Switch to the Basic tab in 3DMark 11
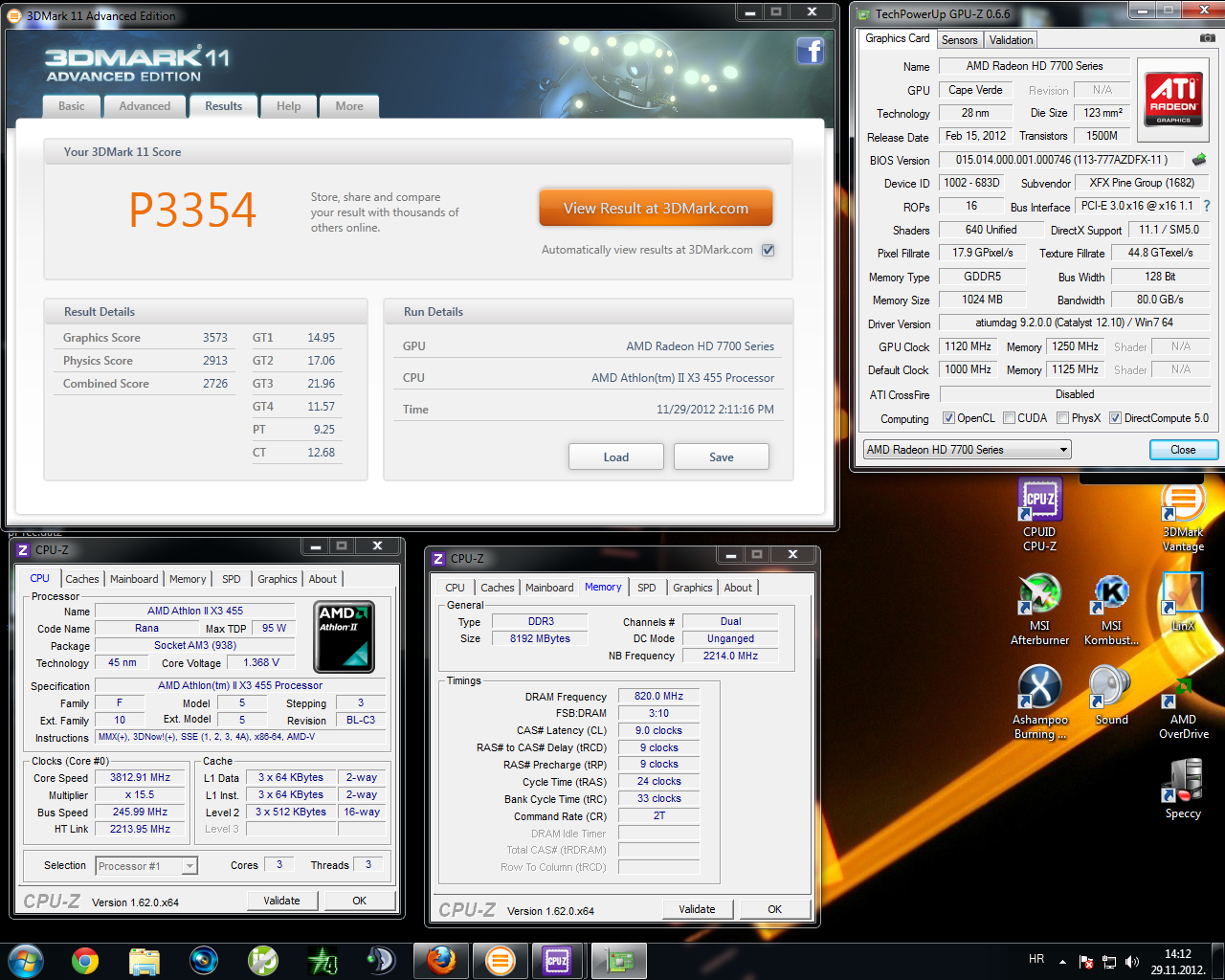The image size is (1225, 980). [x=72, y=106]
